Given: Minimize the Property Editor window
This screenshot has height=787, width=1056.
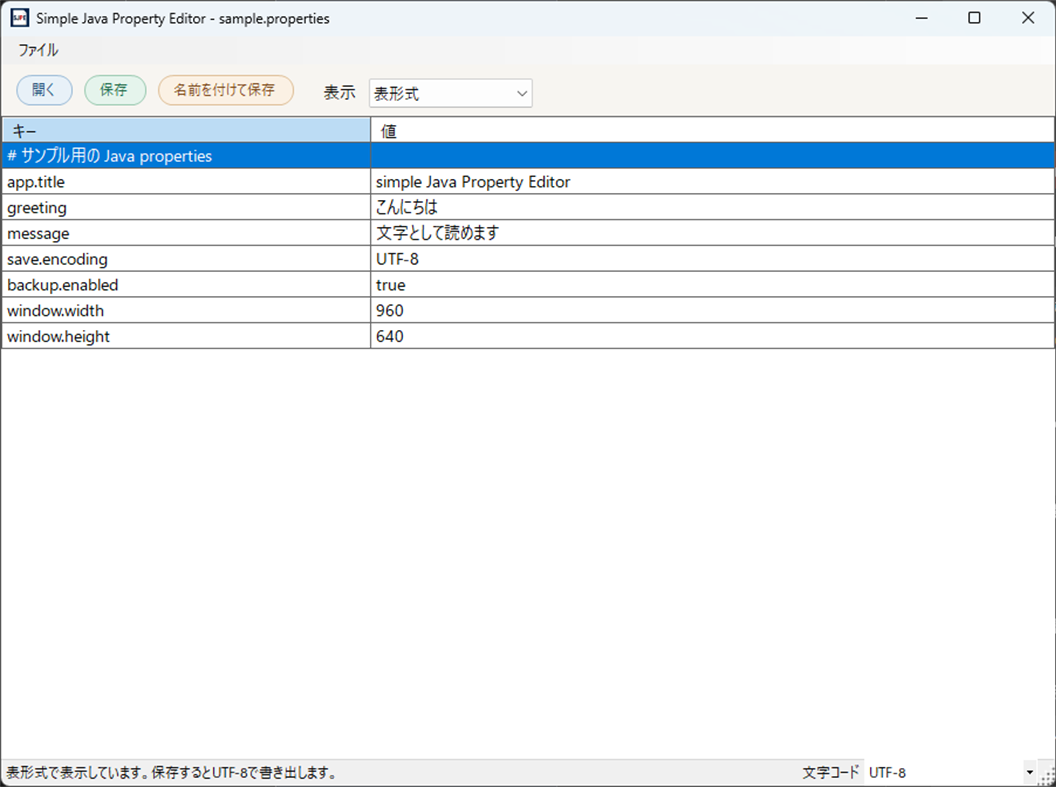Looking at the screenshot, I should (922, 18).
